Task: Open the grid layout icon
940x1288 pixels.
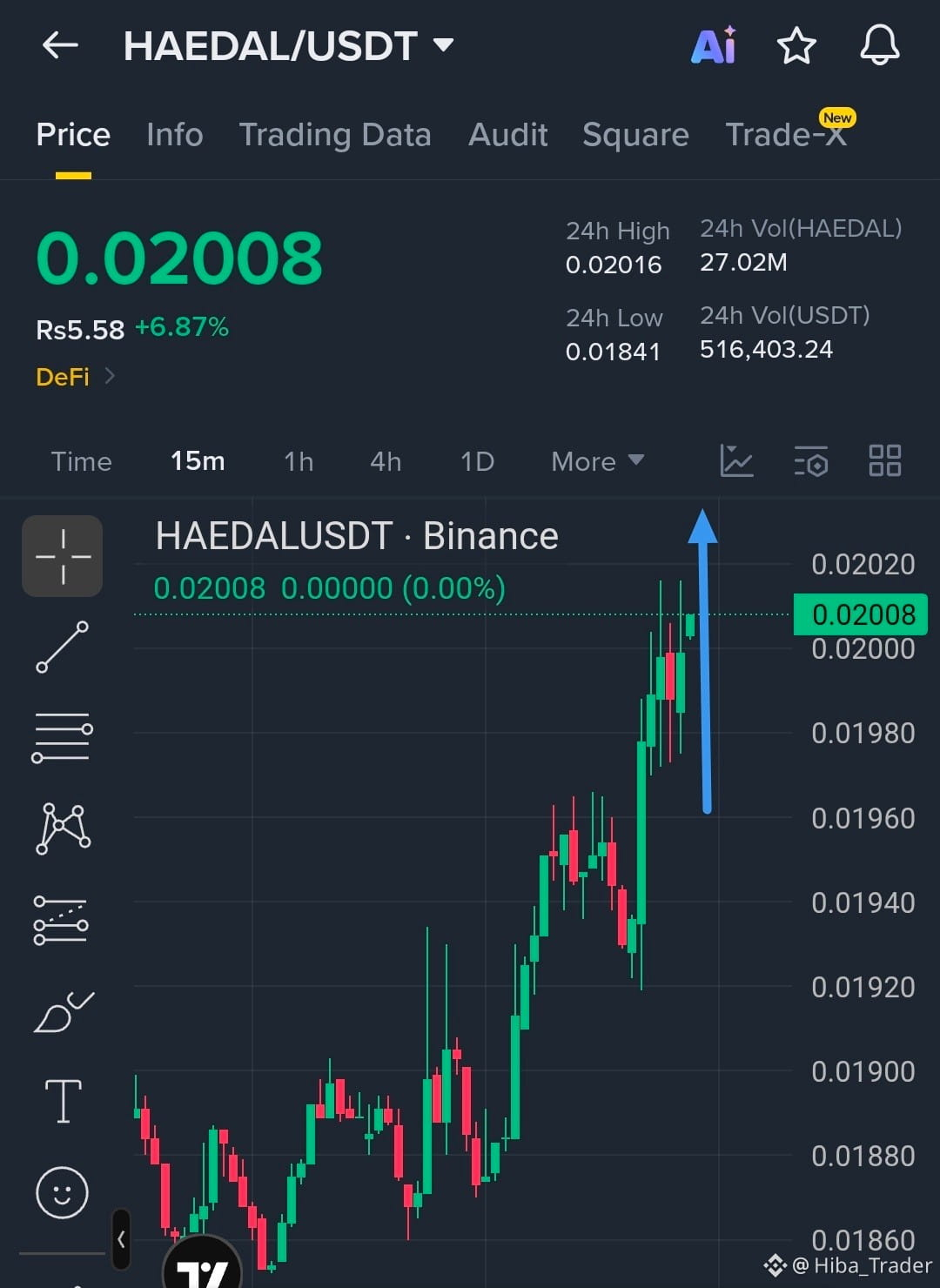Action: (885, 460)
